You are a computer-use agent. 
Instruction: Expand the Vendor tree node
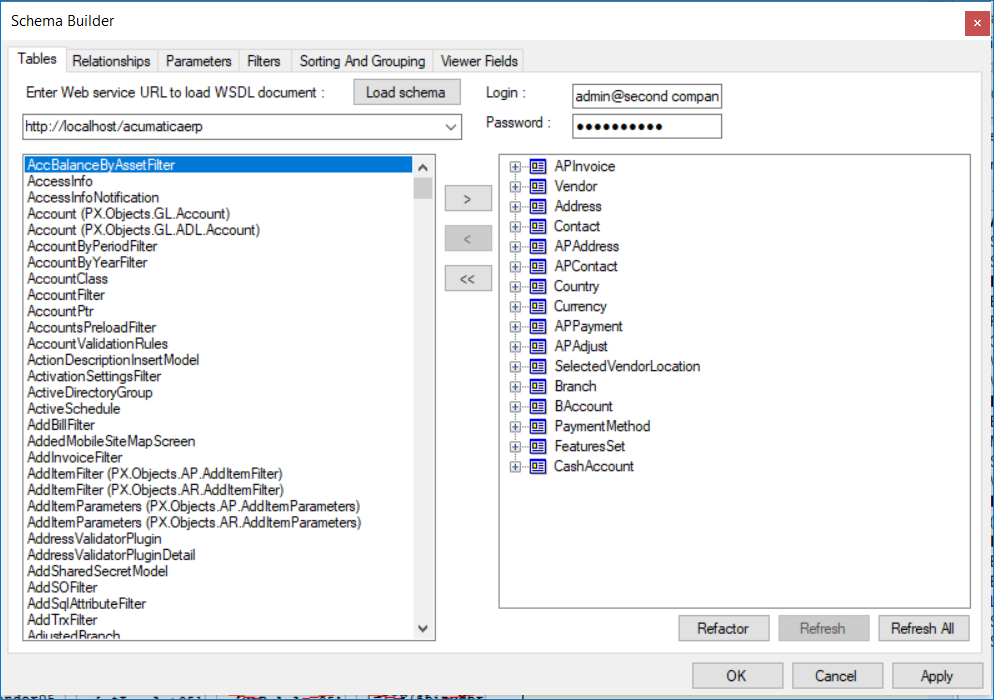click(515, 186)
